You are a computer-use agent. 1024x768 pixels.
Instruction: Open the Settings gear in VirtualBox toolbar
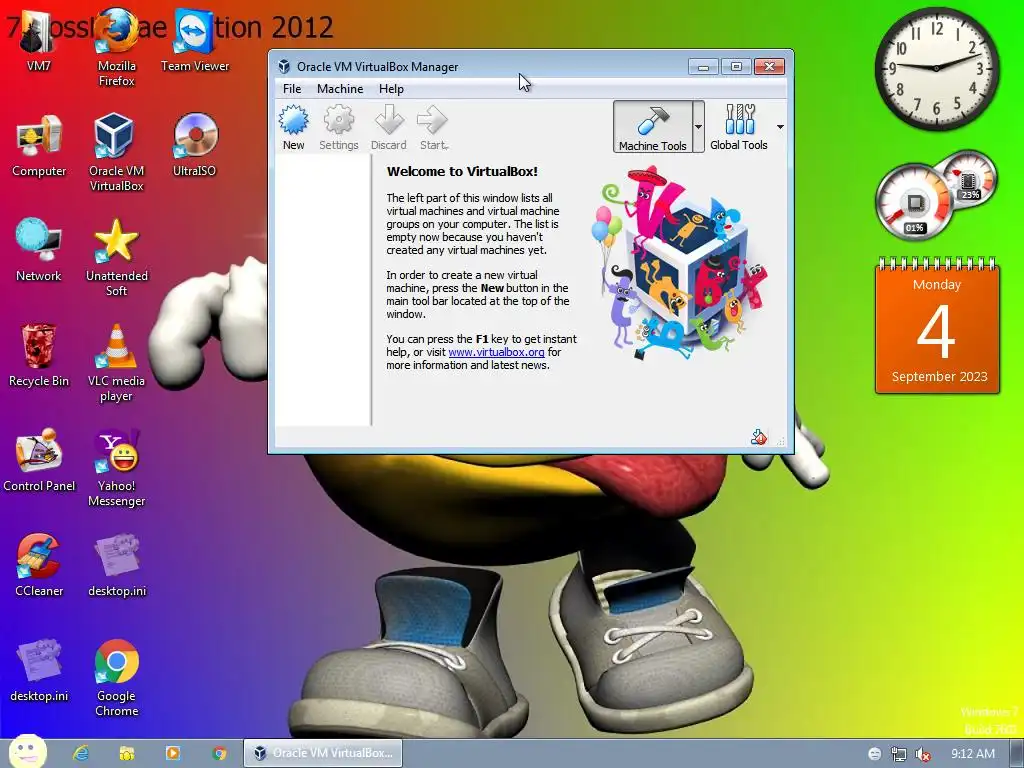click(x=338, y=127)
